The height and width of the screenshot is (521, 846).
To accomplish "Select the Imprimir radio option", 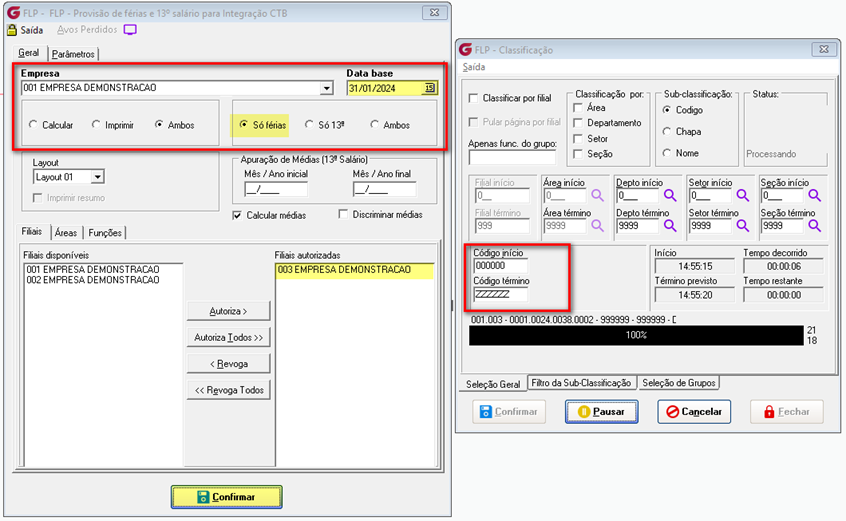I will pyautogui.click(x=96, y=125).
